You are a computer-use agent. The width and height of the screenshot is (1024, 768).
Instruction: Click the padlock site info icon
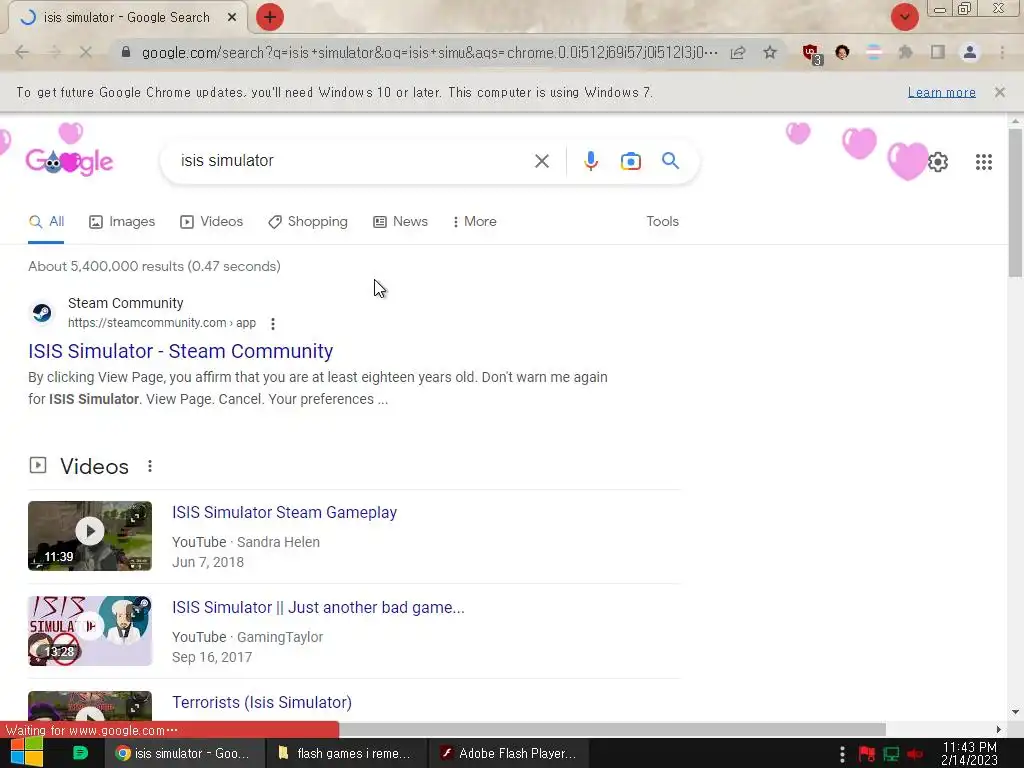pyautogui.click(x=126, y=52)
